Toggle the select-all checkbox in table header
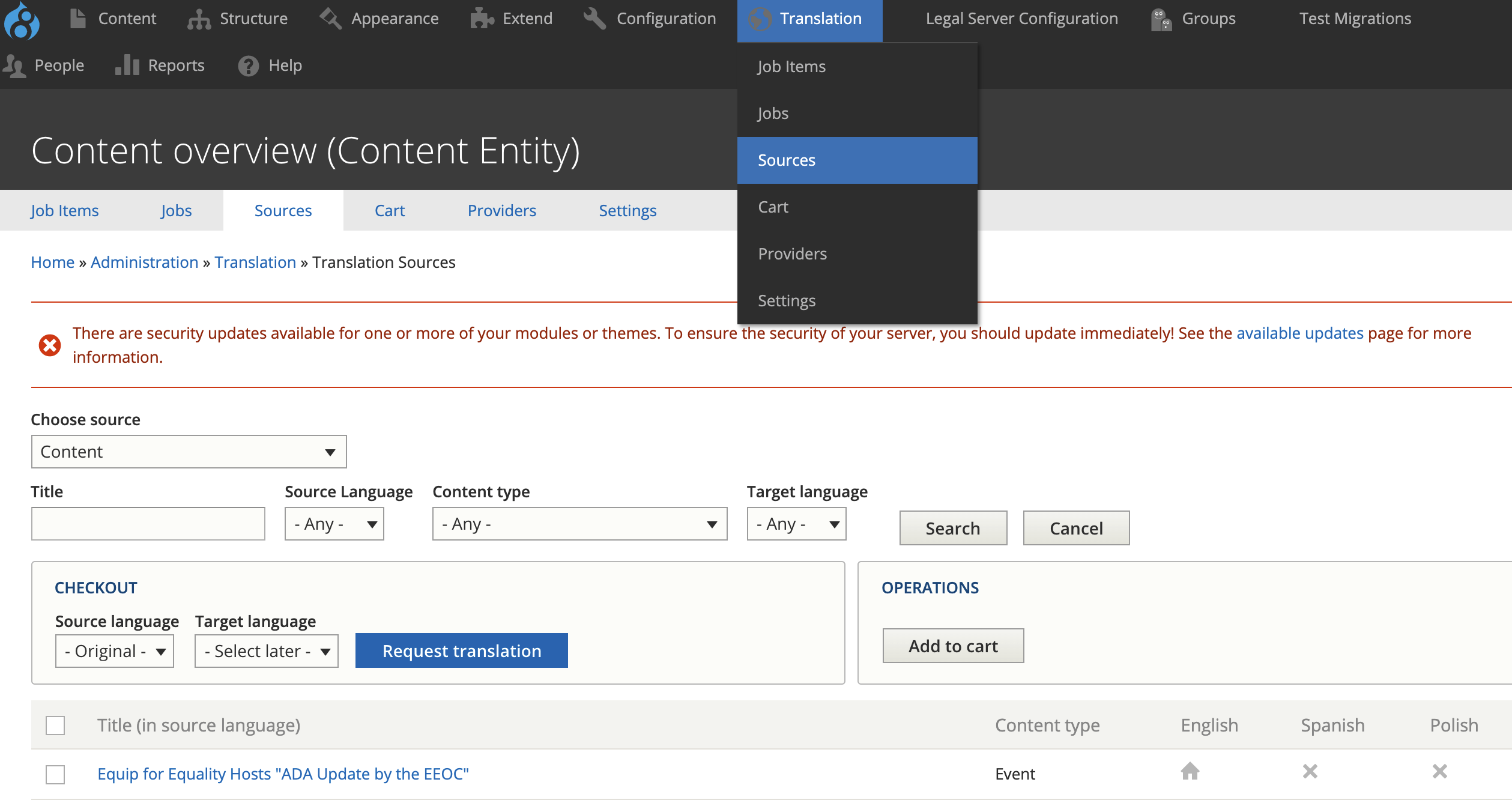Image resolution: width=1512 pixels, height=812 pixels. [x=55, y=726]
